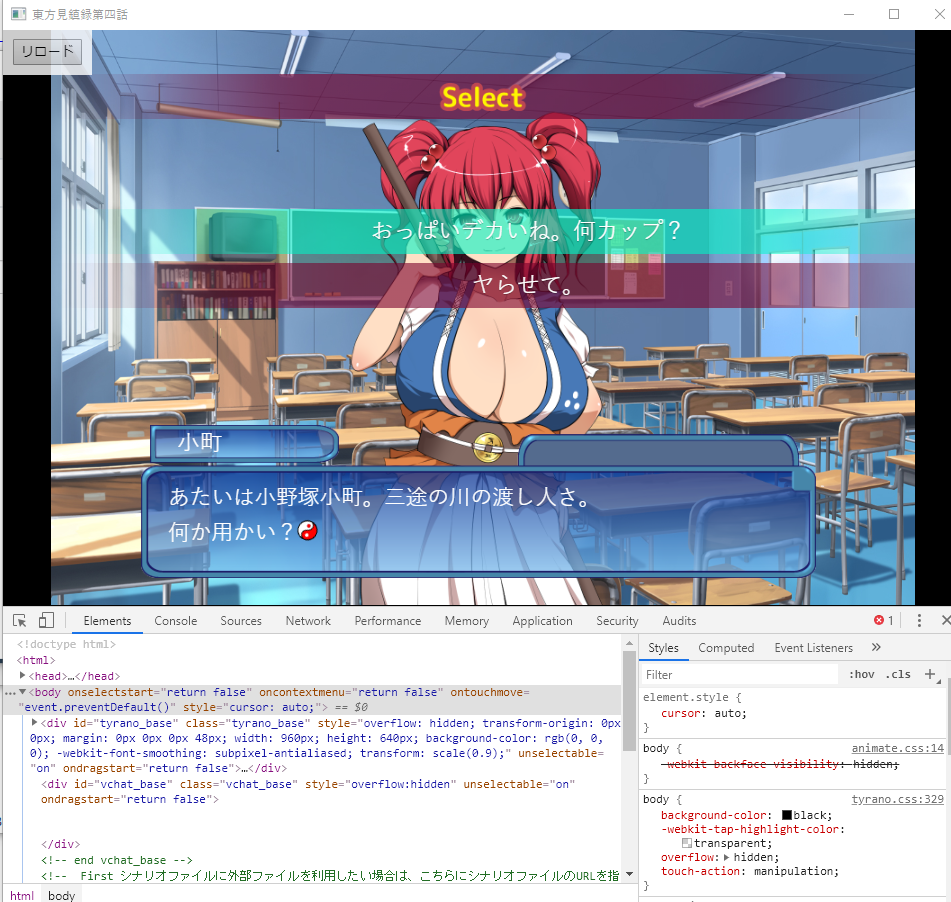This screenshot has width=951, height=902.
Task: Switch to the Network tab
Action: [x=308, y=621]
